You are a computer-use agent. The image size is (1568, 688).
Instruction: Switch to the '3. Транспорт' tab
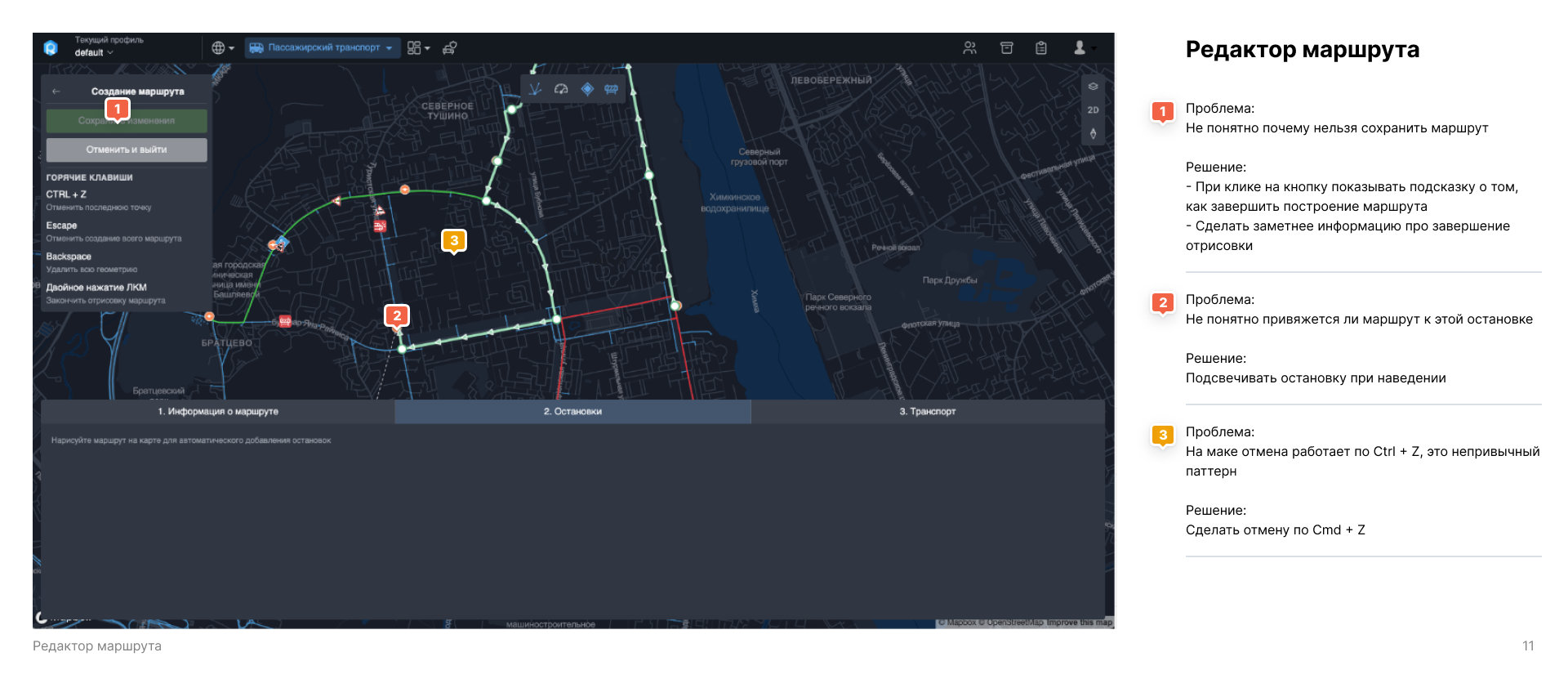point(928,412)
